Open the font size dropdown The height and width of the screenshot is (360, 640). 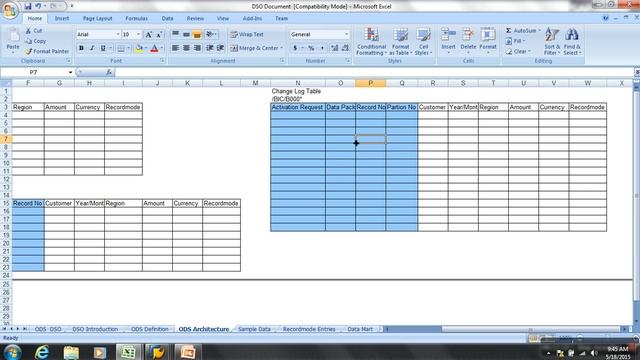click(138, 35)
